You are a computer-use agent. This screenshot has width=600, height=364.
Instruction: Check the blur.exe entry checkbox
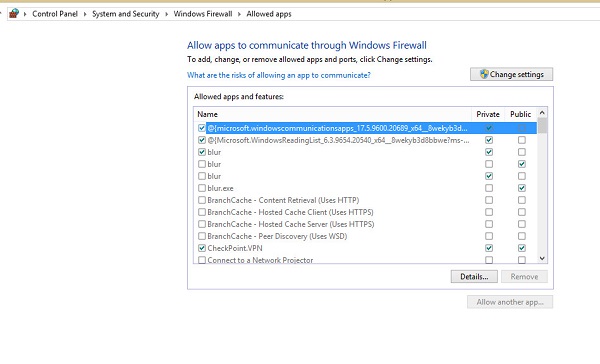click(202, 188)
